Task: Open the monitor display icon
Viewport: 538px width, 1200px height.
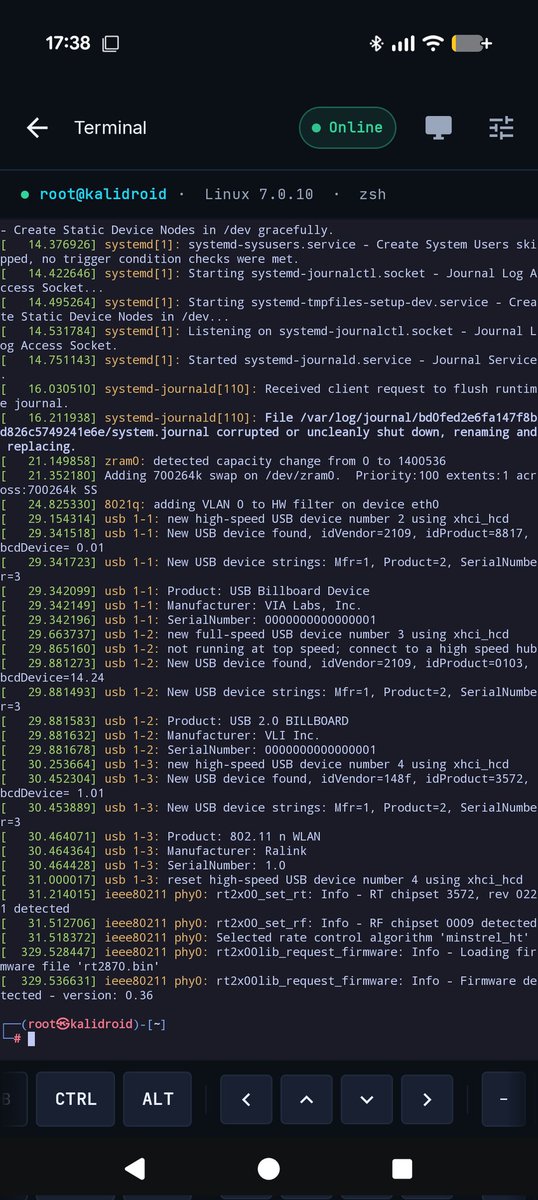Action: point(438,128)
